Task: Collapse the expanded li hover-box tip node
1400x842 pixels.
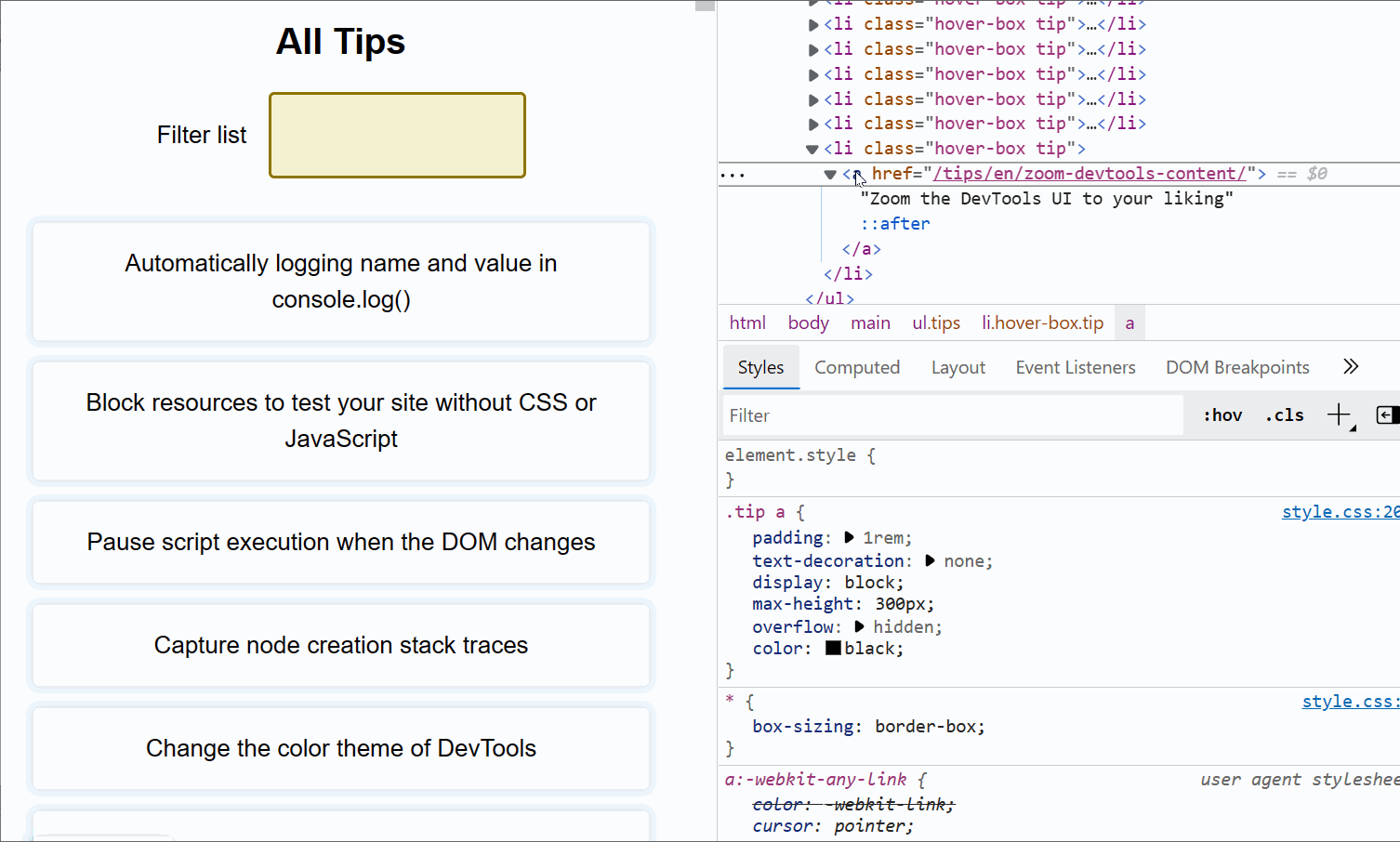Action: (812, 149)
